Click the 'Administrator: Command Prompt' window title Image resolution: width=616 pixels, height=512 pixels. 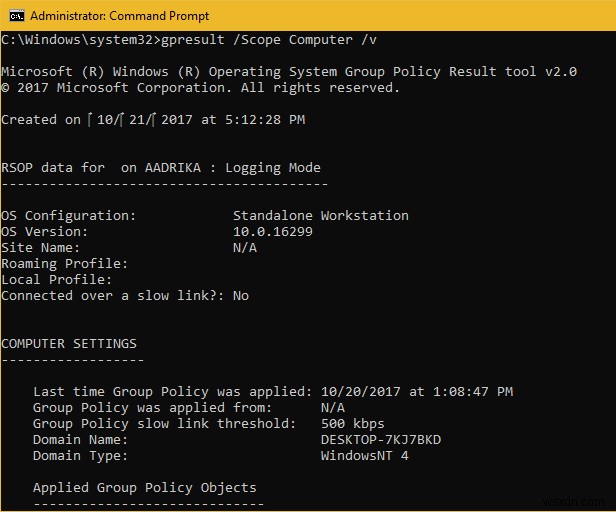coord(119,16)
